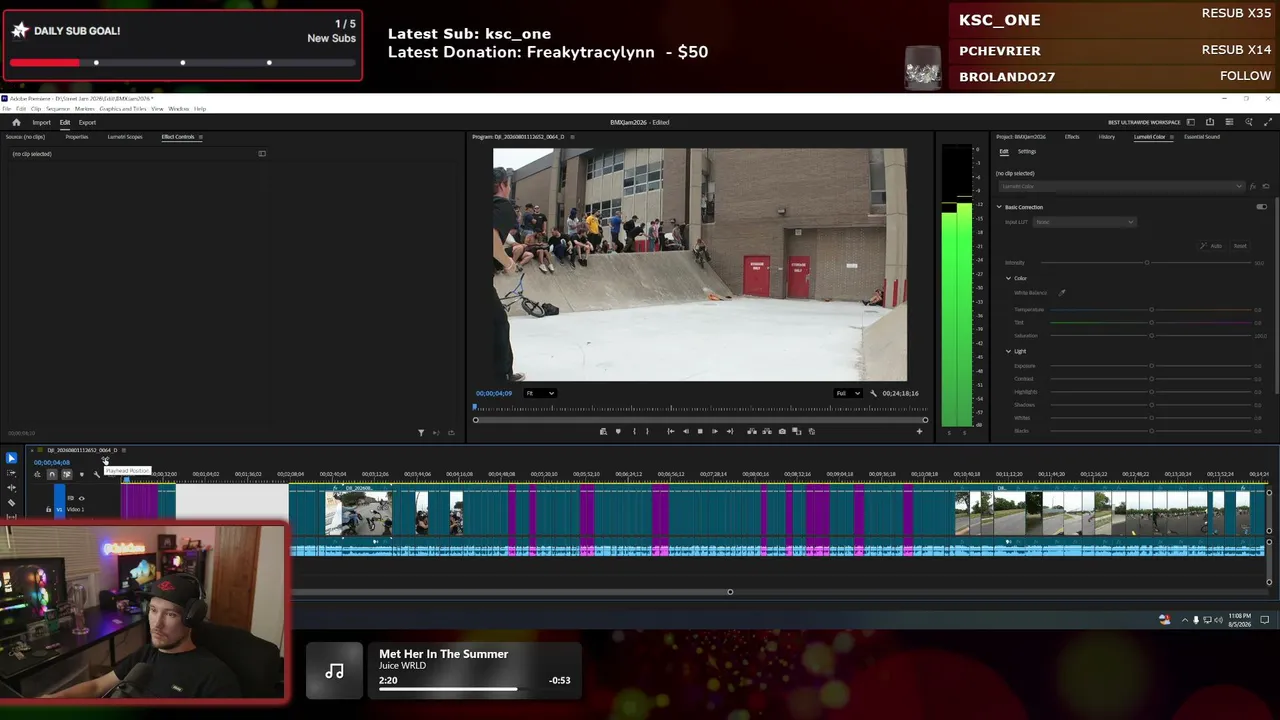
Task: Click the Exposure slider handle
Action: pos(1151,366)
